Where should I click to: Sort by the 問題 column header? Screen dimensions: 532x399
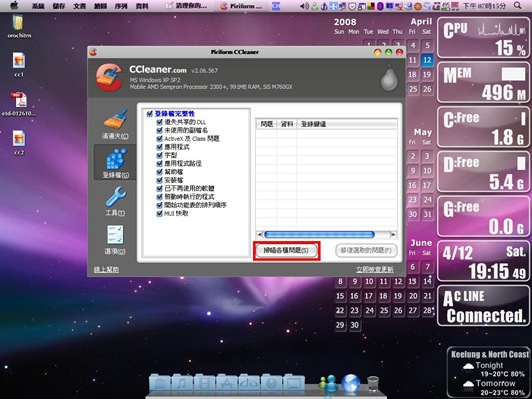pos(266,124)
